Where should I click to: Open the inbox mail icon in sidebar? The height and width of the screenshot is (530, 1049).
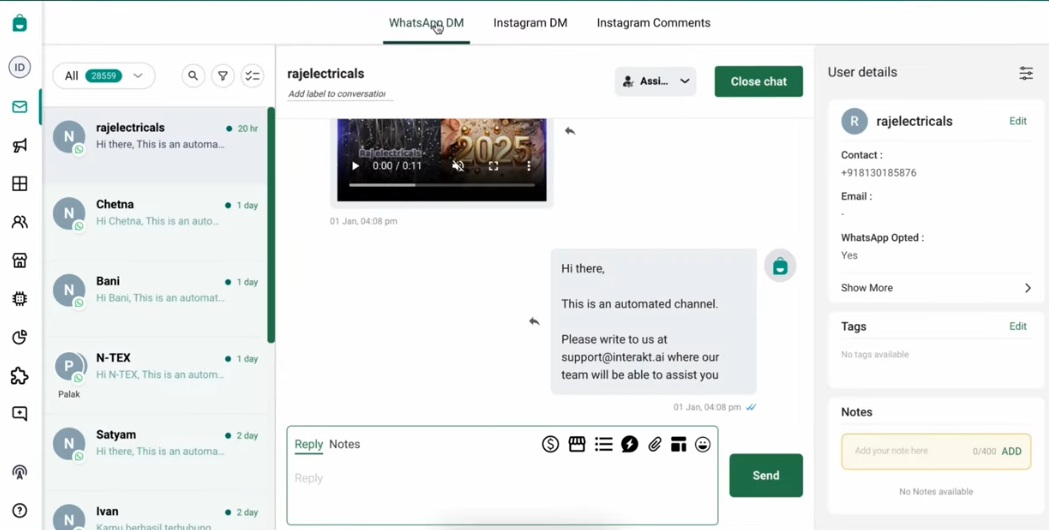coord(20,107)
